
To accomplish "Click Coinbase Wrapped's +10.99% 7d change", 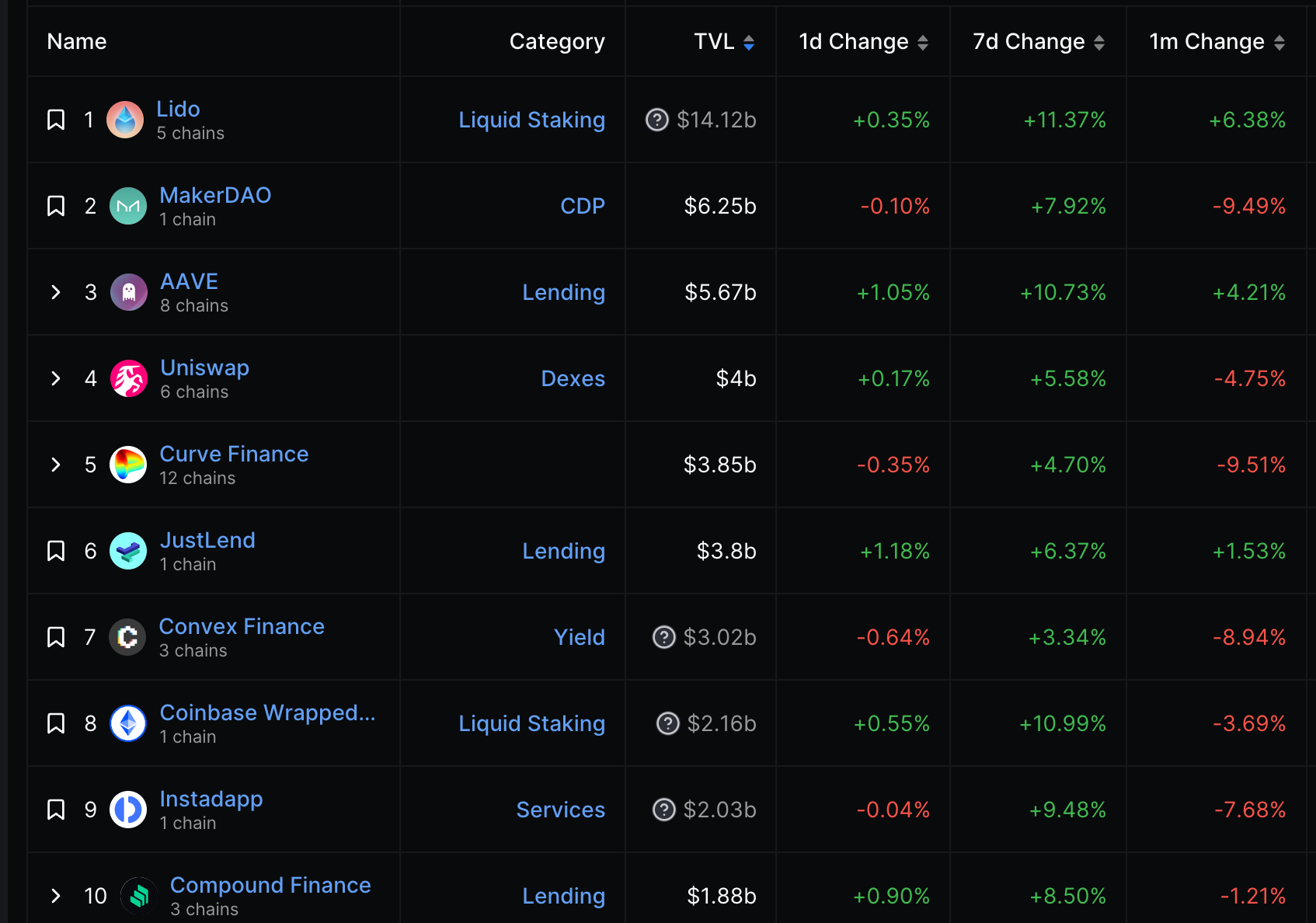I will coord(1062,723).
